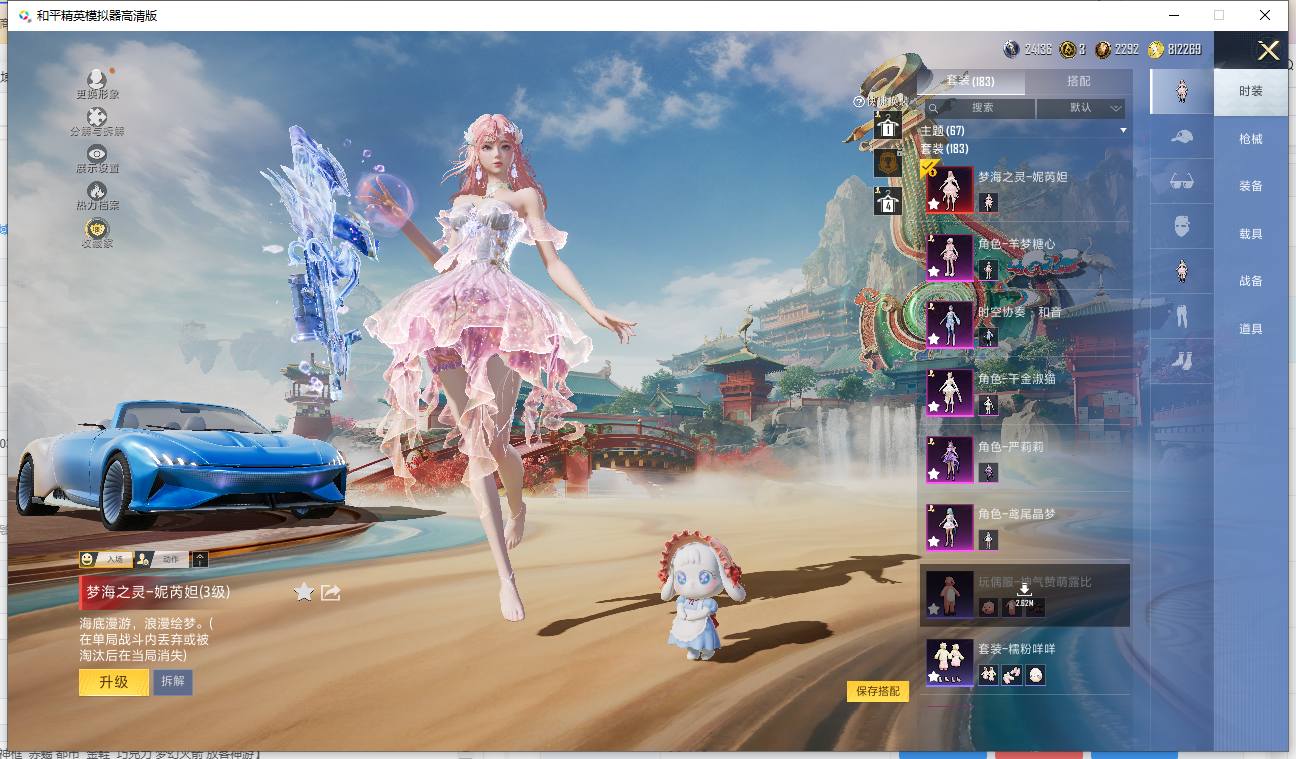Open the 装备 equipment tab
1296x759 pixels.
[1251, 186]
